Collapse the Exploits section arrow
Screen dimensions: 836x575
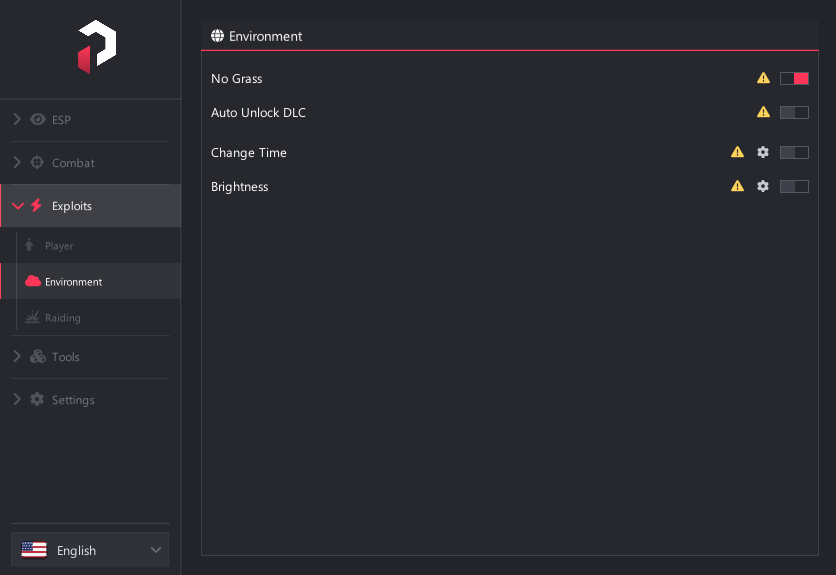18,206
